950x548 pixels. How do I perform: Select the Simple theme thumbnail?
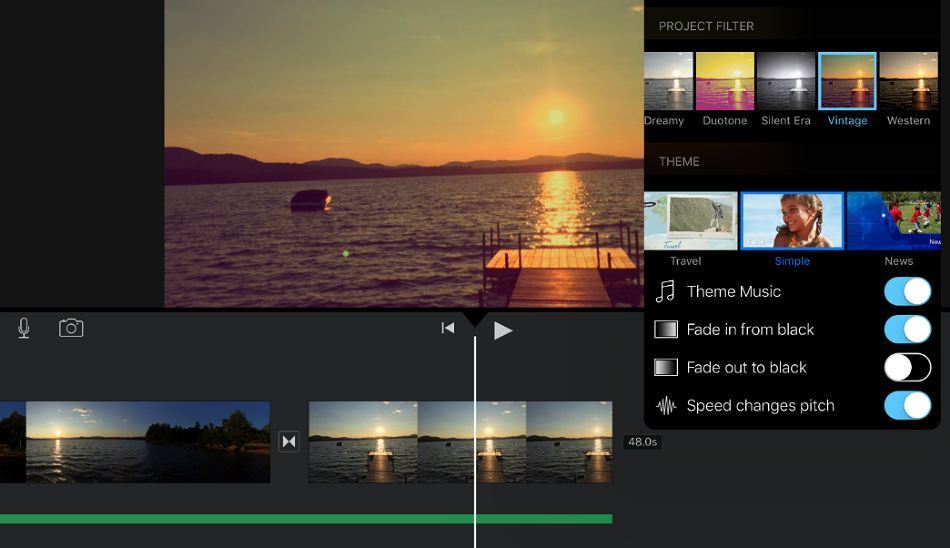click(792, 221)
